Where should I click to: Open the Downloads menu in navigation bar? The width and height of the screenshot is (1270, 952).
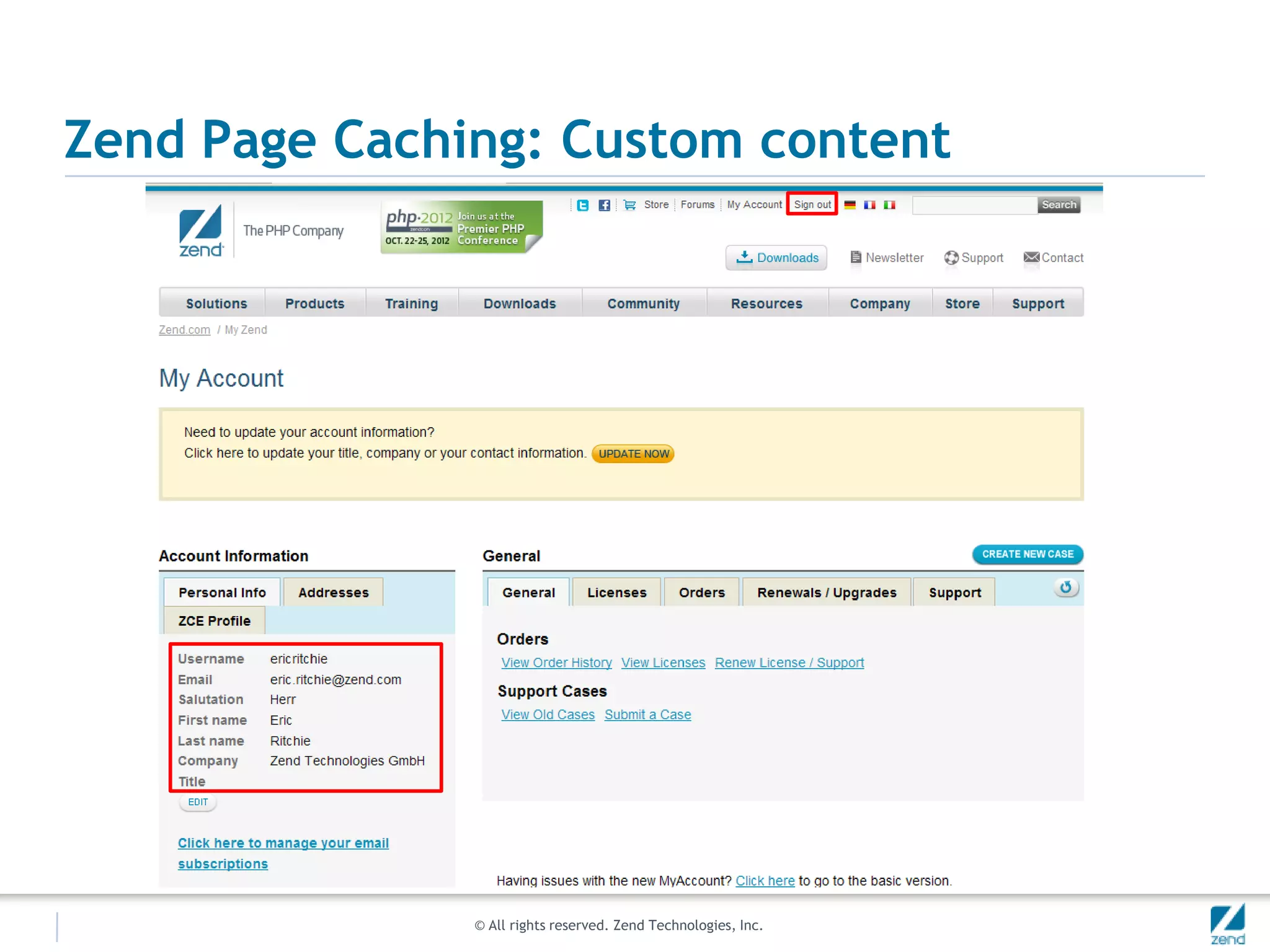point(520,304)
